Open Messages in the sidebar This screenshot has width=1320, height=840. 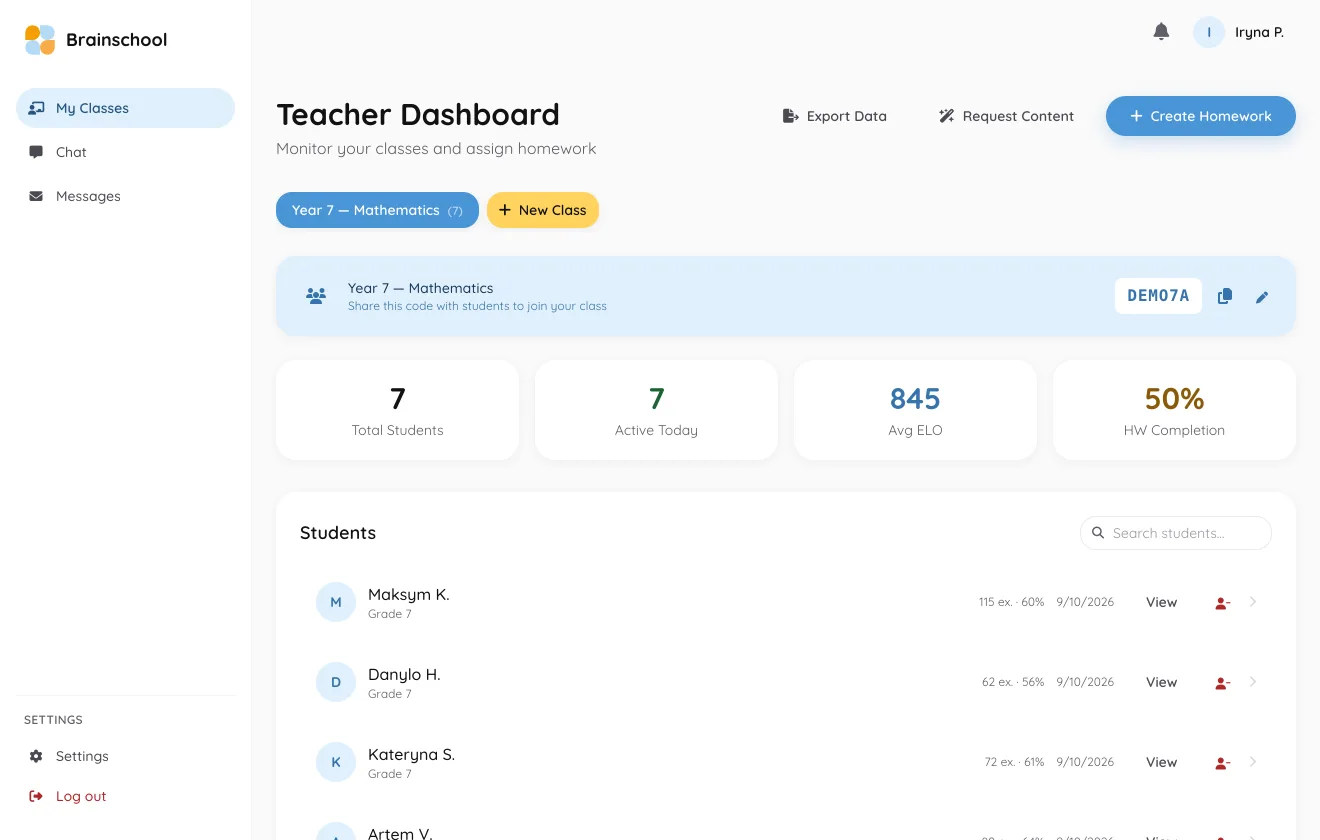125,196
